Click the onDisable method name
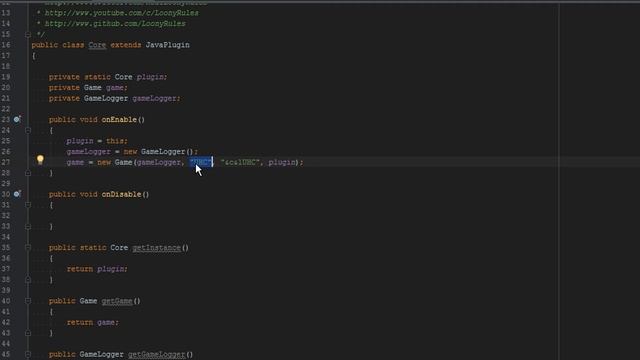This screenshot has width=640, height=360. click(121, 194)
